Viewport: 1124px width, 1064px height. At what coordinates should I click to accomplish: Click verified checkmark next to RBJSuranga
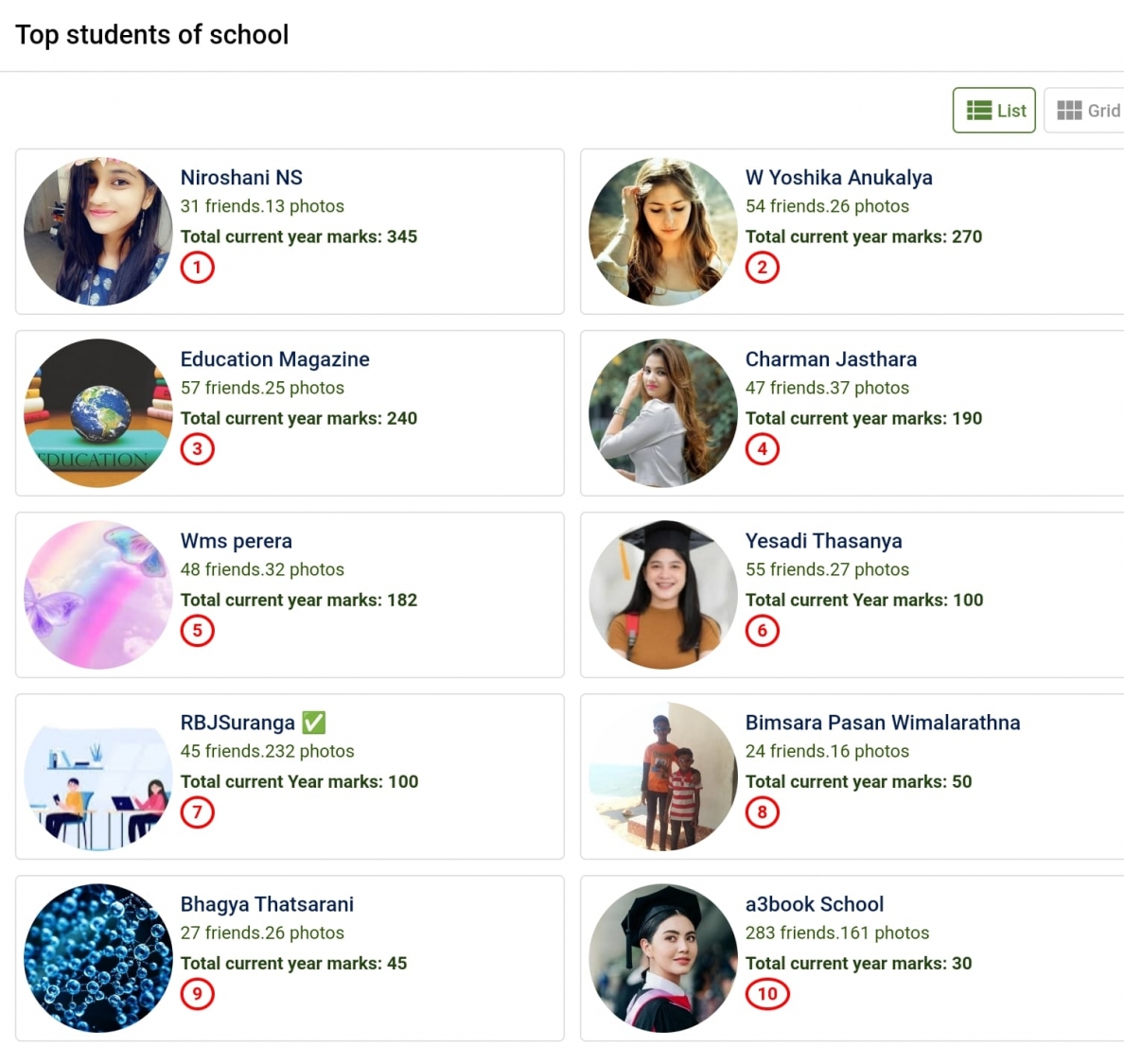coord(314,723)
